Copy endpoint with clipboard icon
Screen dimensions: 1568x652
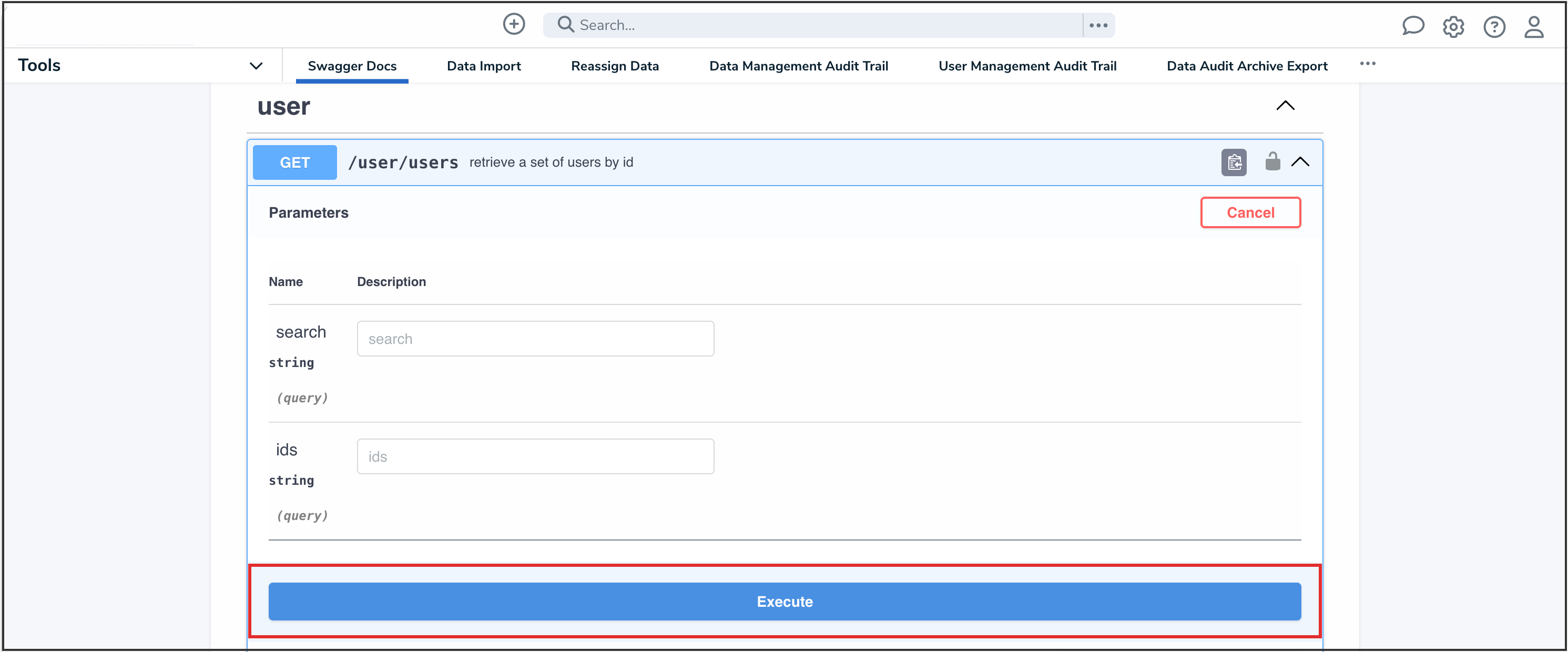coord(1233,162)
